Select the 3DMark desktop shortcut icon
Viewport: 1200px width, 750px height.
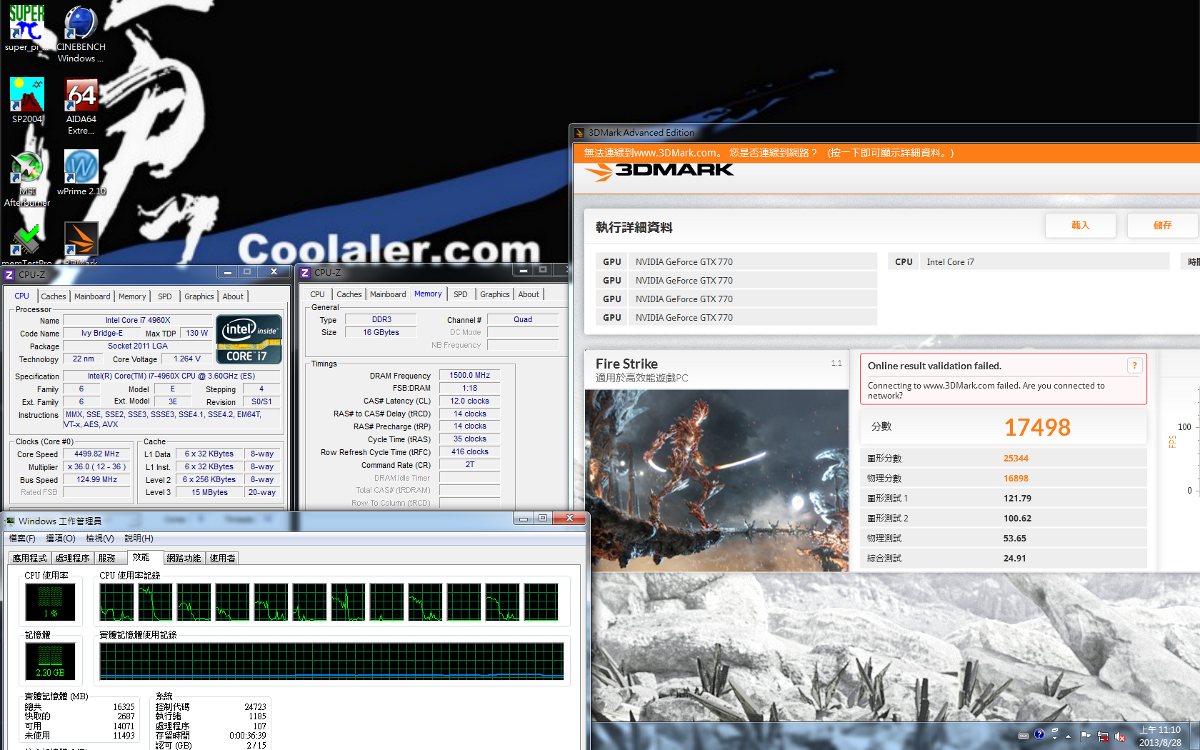coord(81,244)
